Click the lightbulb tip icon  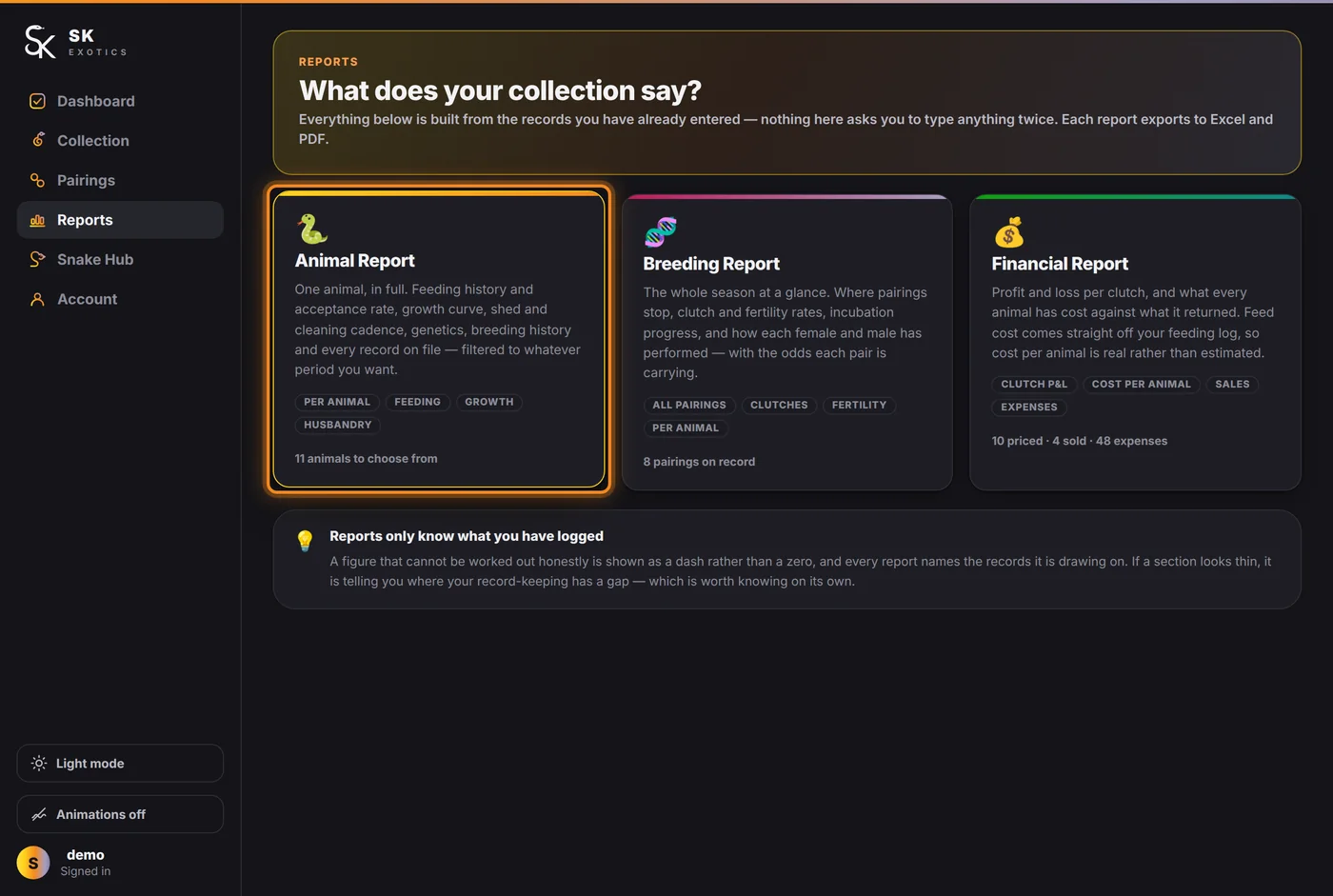coord(305,540)
